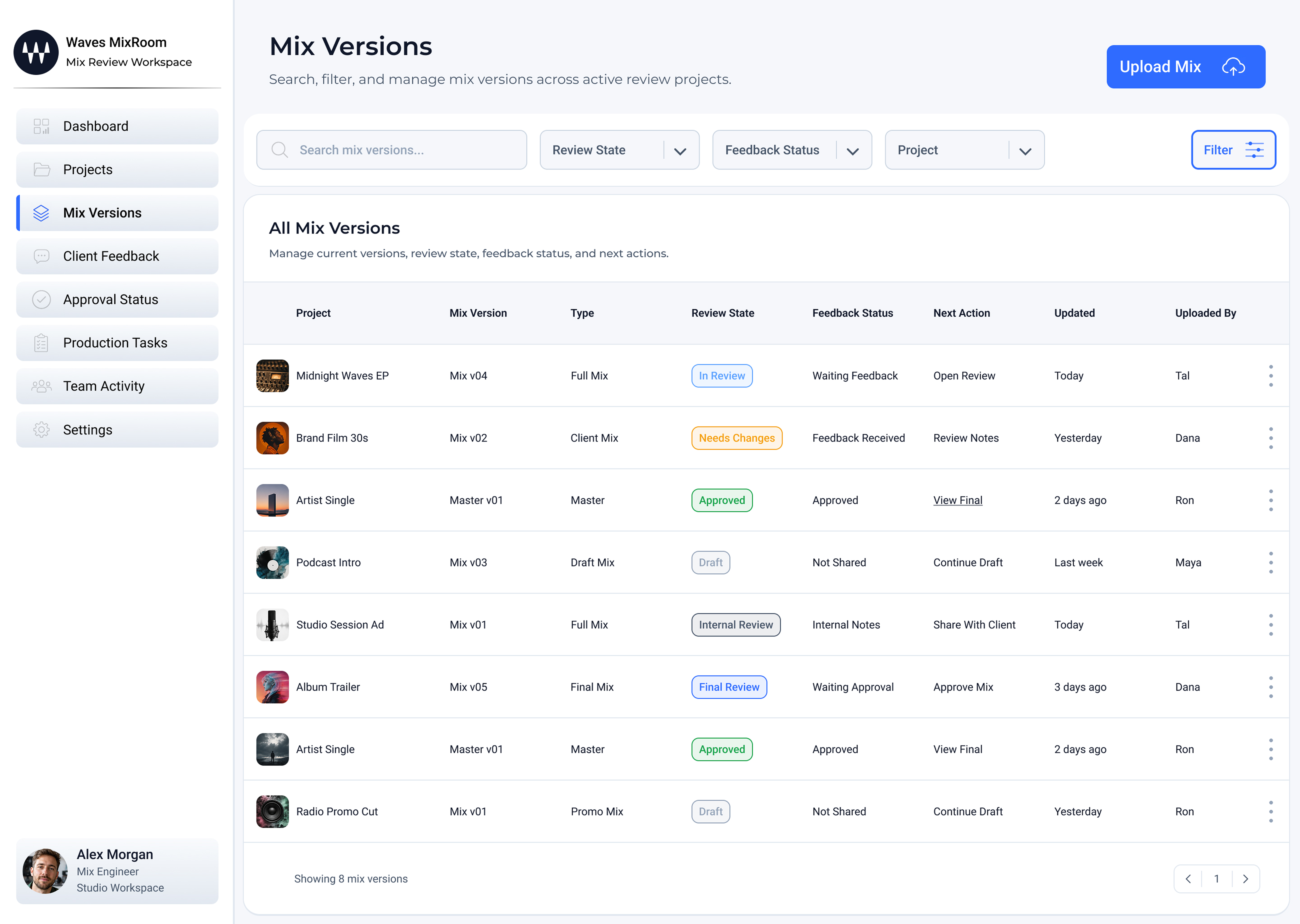Click the Team Activity people icon
Image resolution: width=1300 pixels, height=924 pixels.
coord(42,386)
